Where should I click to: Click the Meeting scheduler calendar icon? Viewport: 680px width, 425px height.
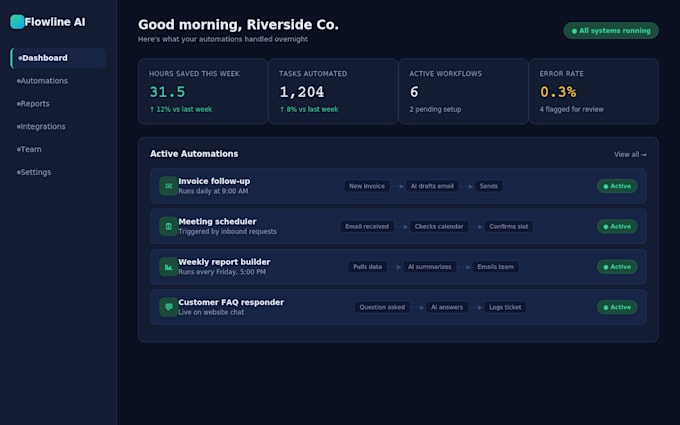[169, 226]
